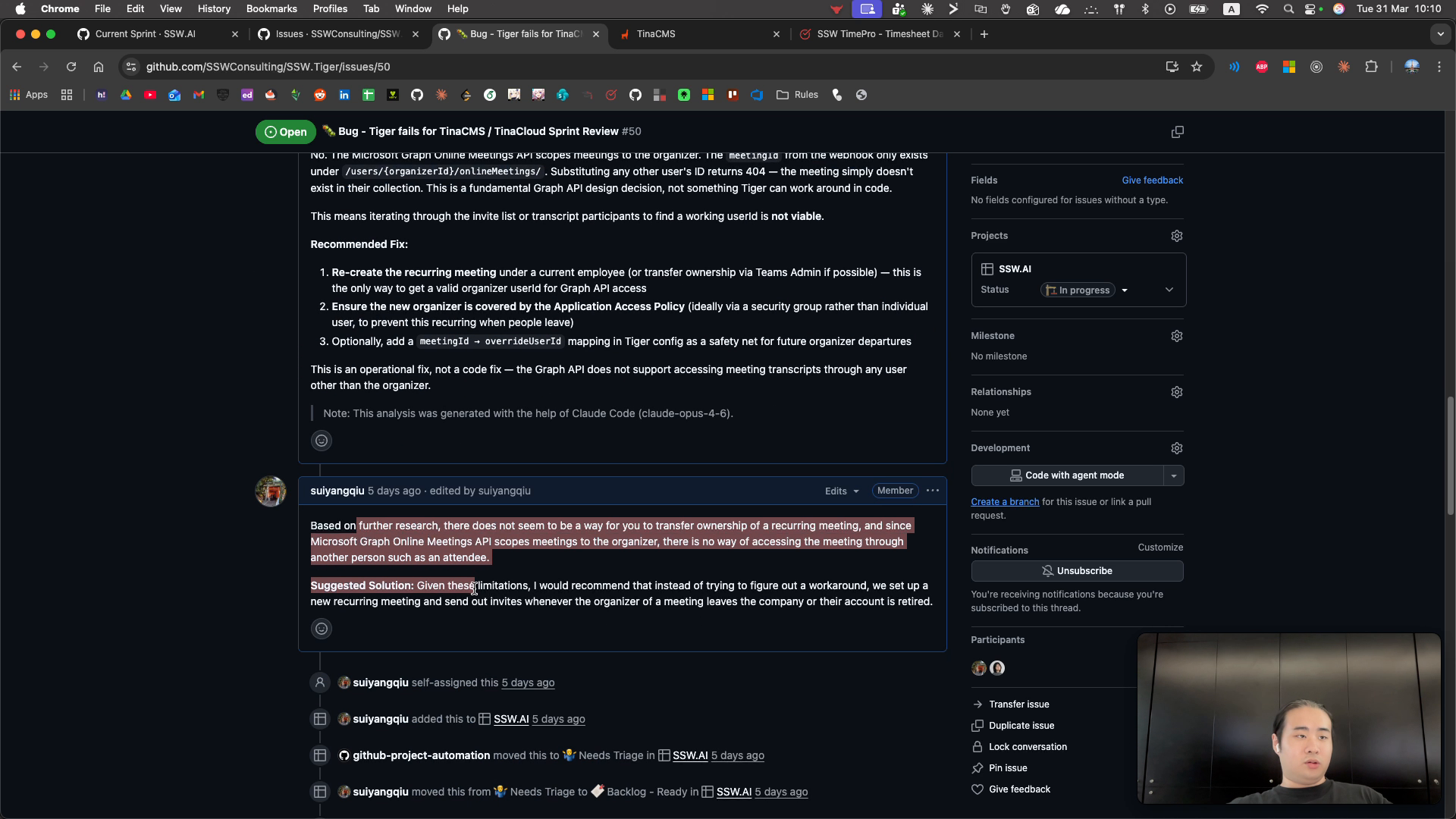
Task: Click Give feedback link in Fields section
Action: (1152, 180)
